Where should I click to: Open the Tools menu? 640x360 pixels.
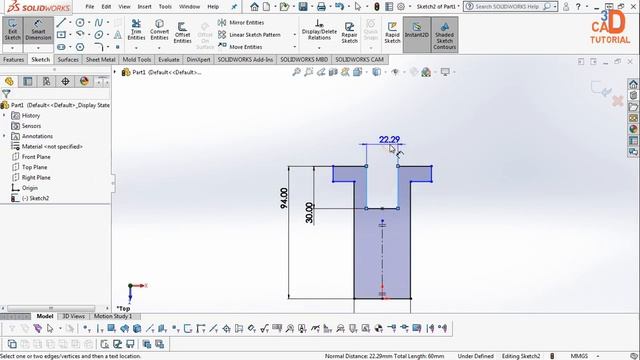165,7
